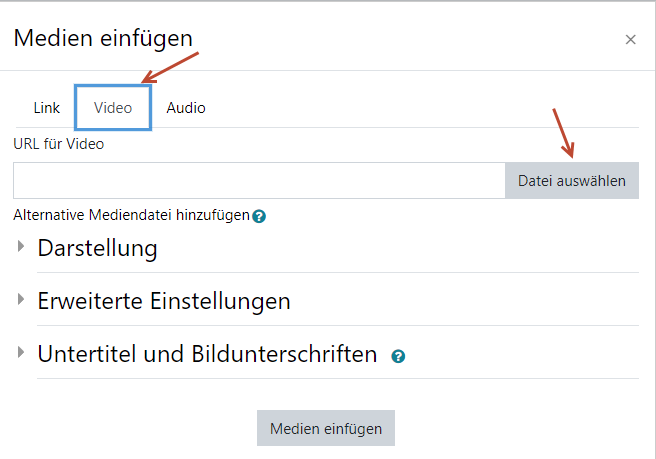The image size is (656, 459).
Task: Open the Audio tab
Action: tap(186, 108)
